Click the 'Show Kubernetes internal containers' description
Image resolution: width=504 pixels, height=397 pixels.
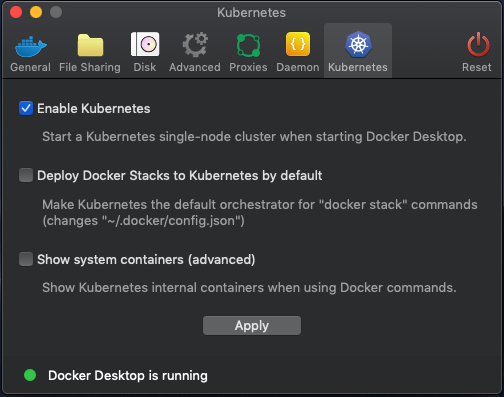pos(249,287)
